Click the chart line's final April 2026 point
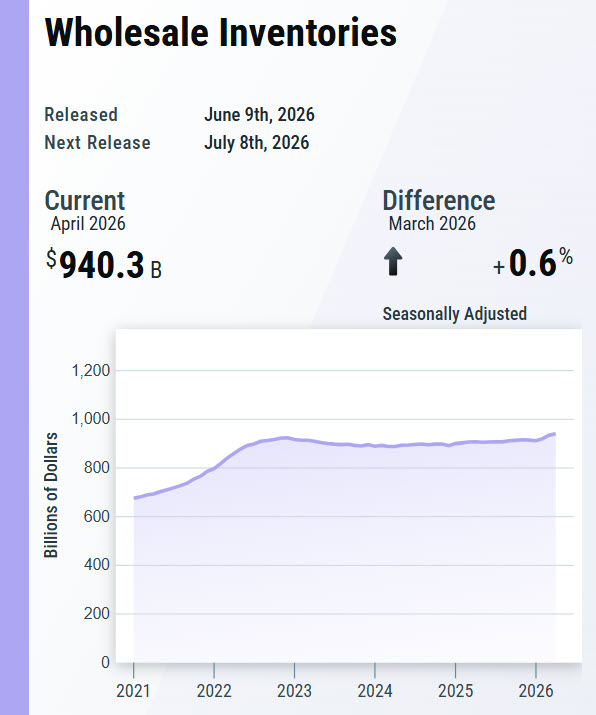 555,434
